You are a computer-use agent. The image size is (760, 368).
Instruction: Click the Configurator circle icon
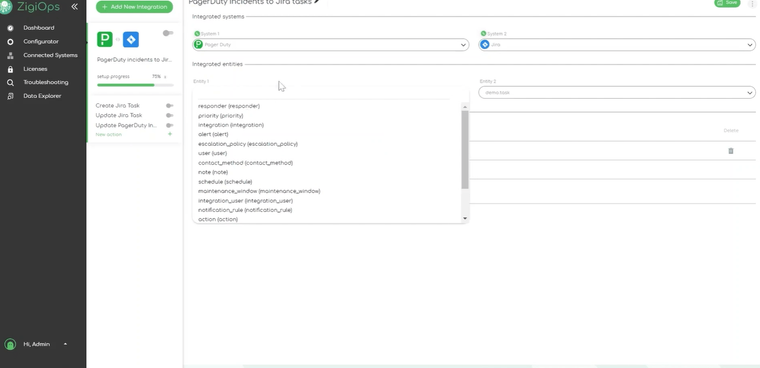[10, 42]
